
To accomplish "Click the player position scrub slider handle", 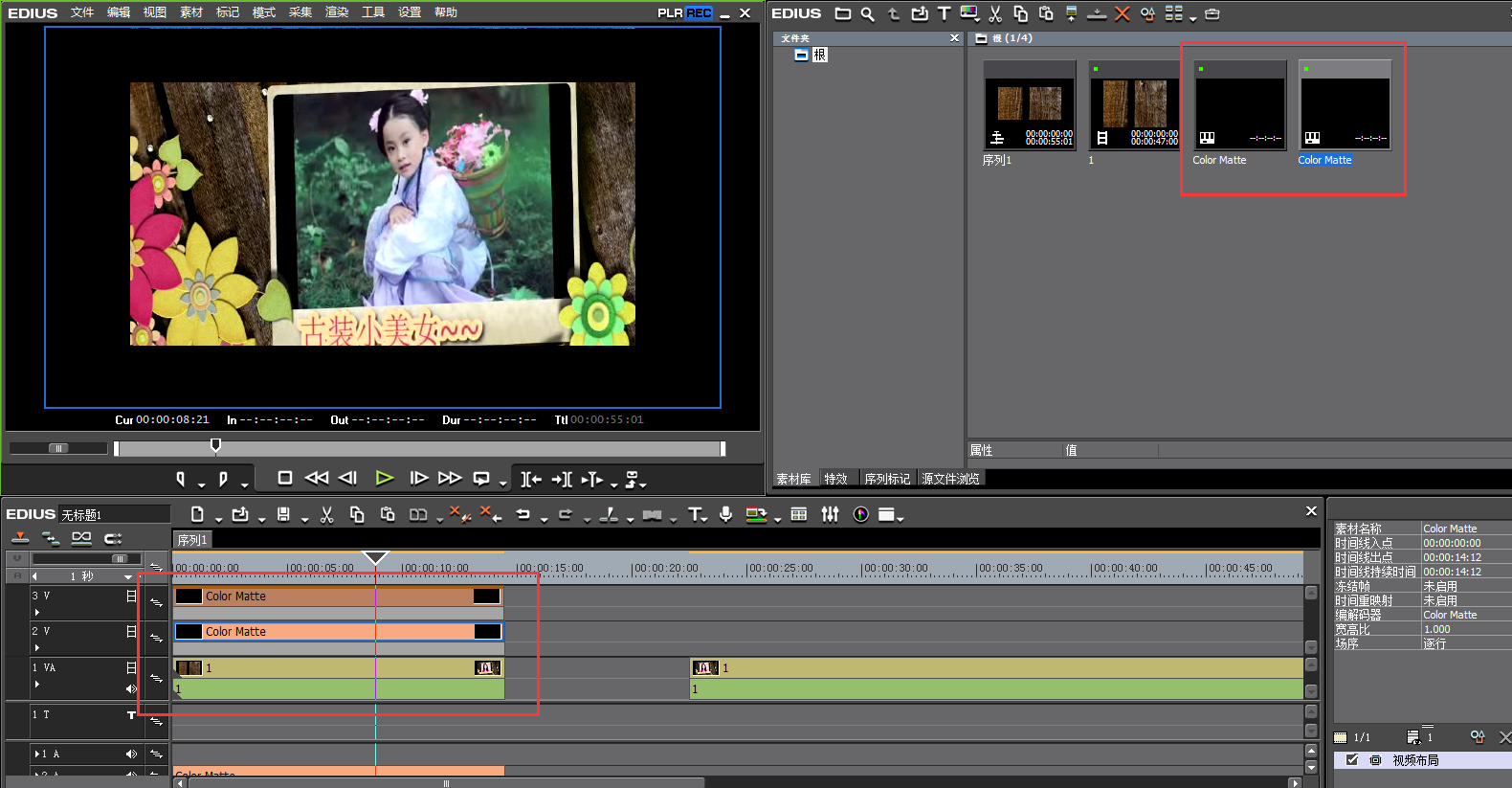I will click(215, 445).
